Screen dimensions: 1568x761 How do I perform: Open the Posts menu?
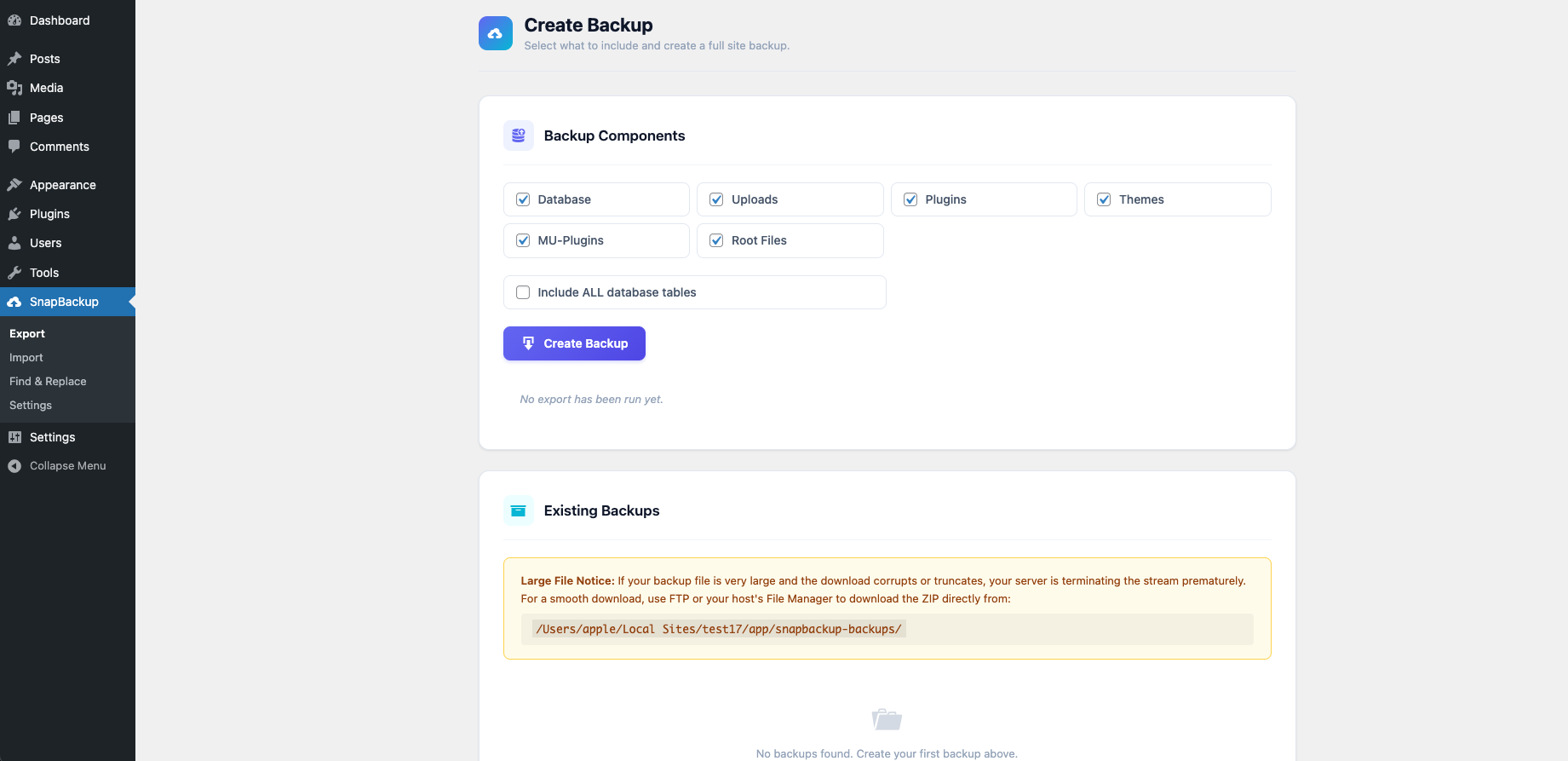(67, 59)
